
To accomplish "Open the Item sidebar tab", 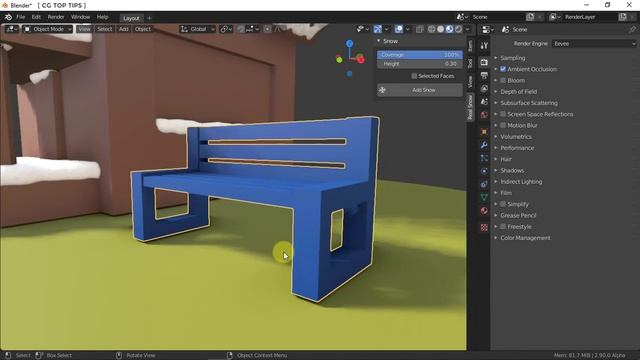I will (x=470, y=45).
